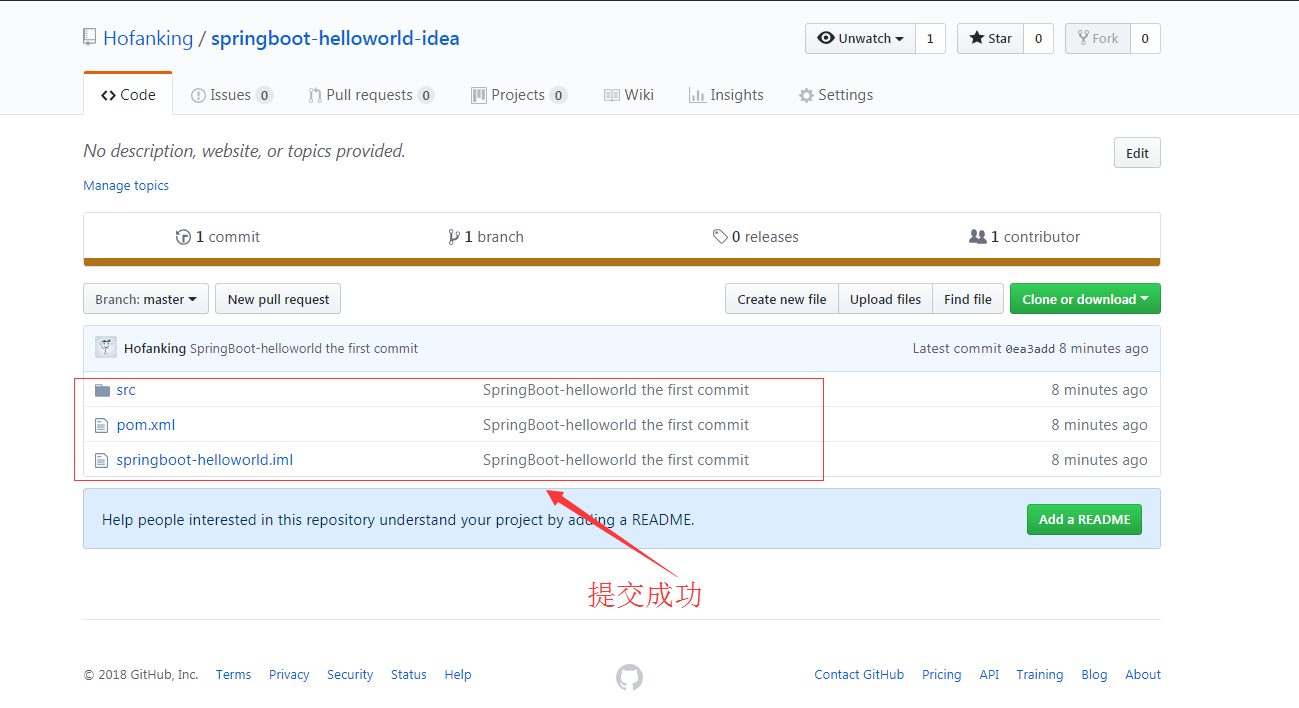Click the forks count 0

click(x=1145, y=38)
